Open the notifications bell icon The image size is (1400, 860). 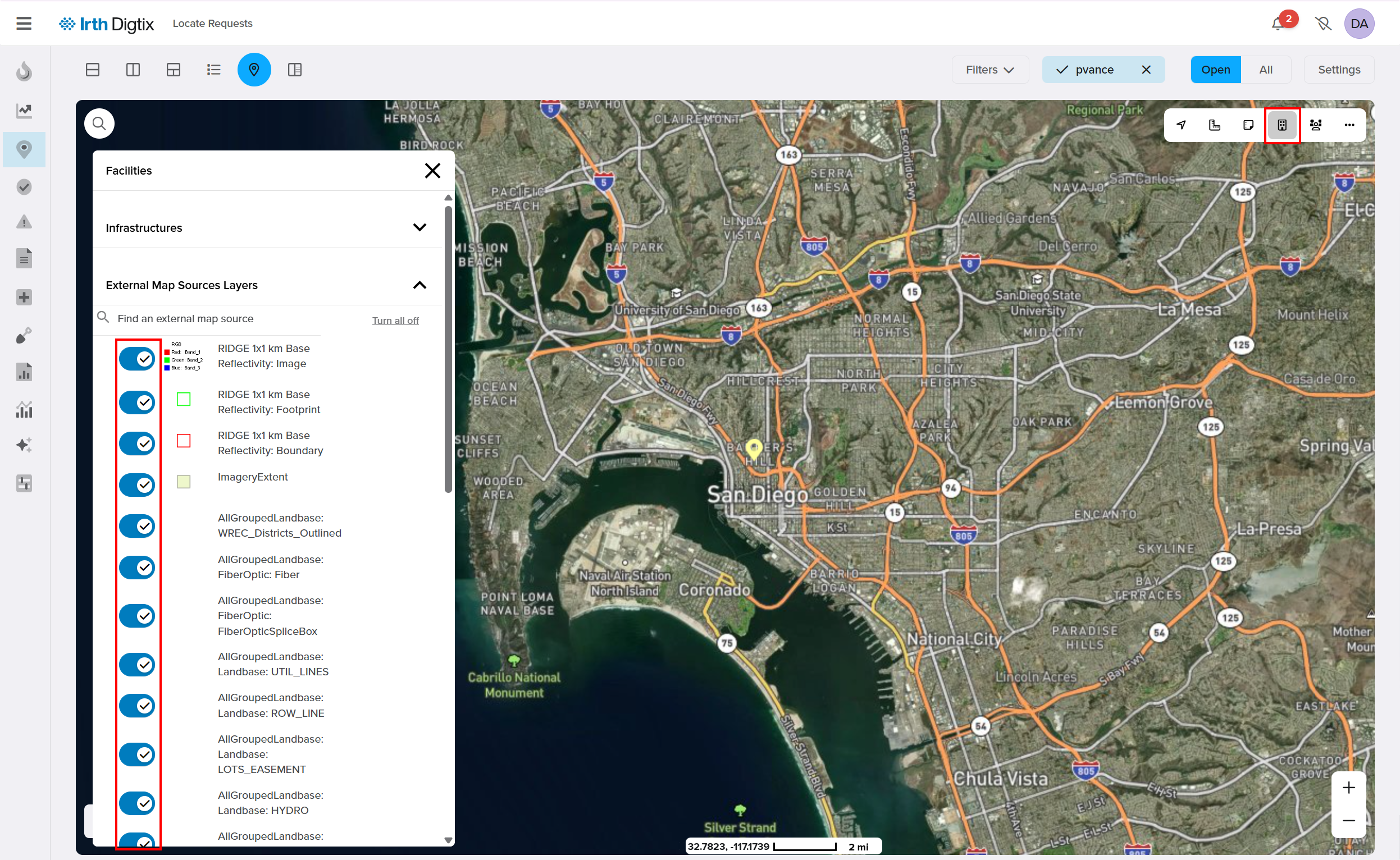pos(1278,24)
